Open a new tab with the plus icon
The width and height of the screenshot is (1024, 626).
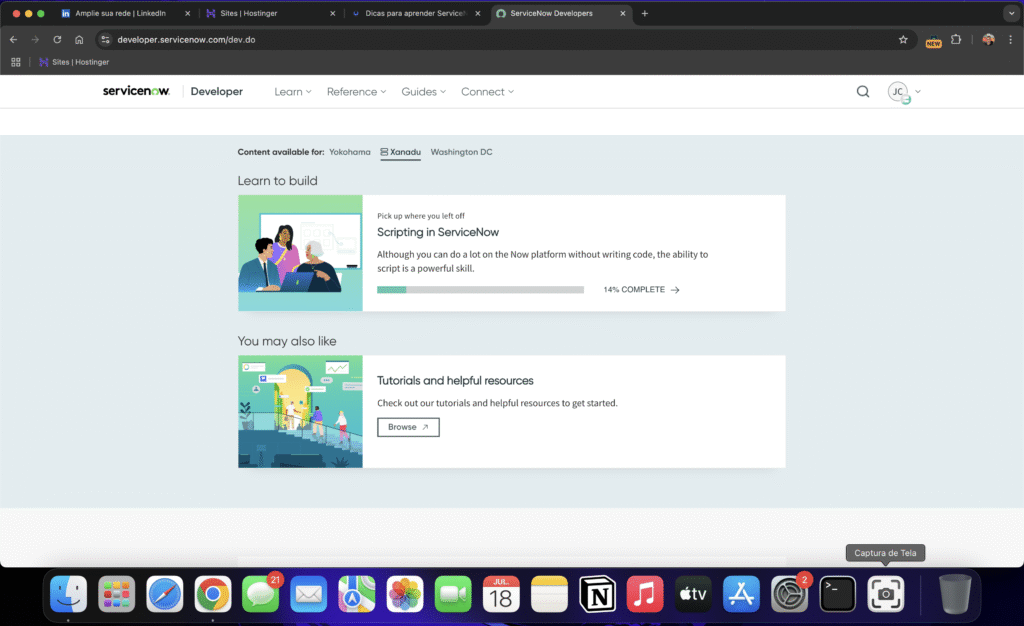pos(645,13)
